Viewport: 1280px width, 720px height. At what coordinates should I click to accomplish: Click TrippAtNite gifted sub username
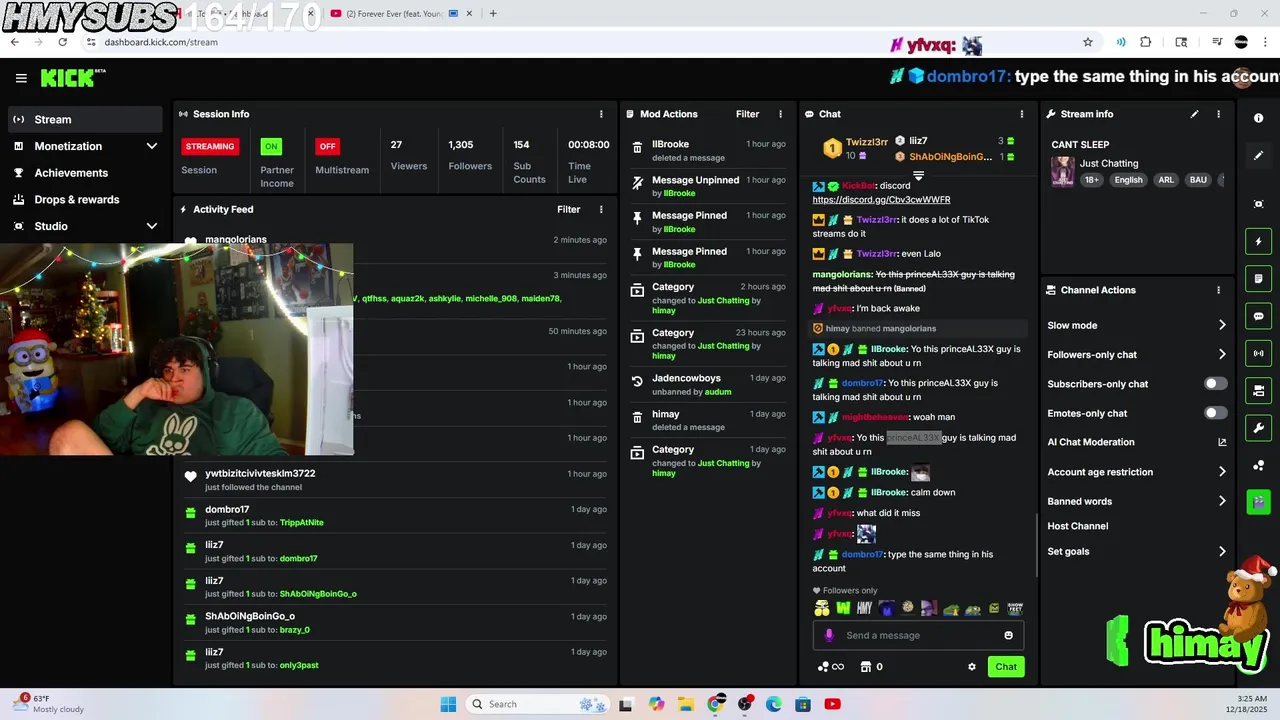coord(302,523)
